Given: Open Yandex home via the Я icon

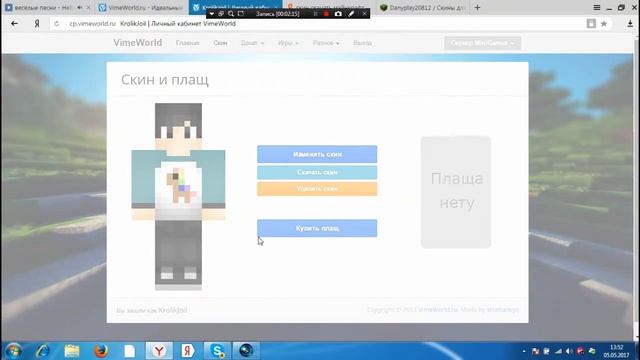Looking at the screenshot, I should pos(37,24).
